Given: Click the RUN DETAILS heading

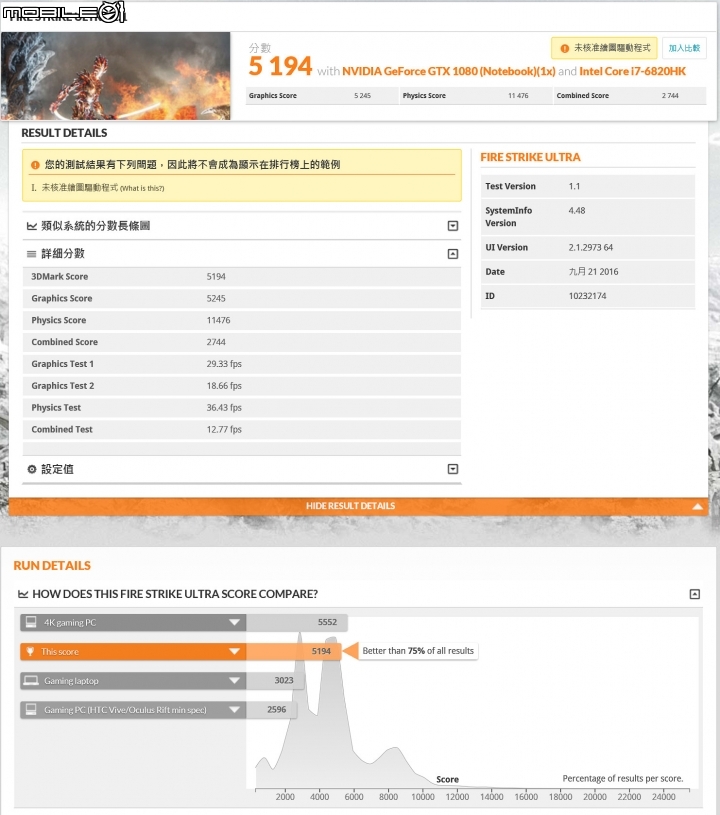Looking at the screenshot, I should pyautogui.click(x=52, y=566).
